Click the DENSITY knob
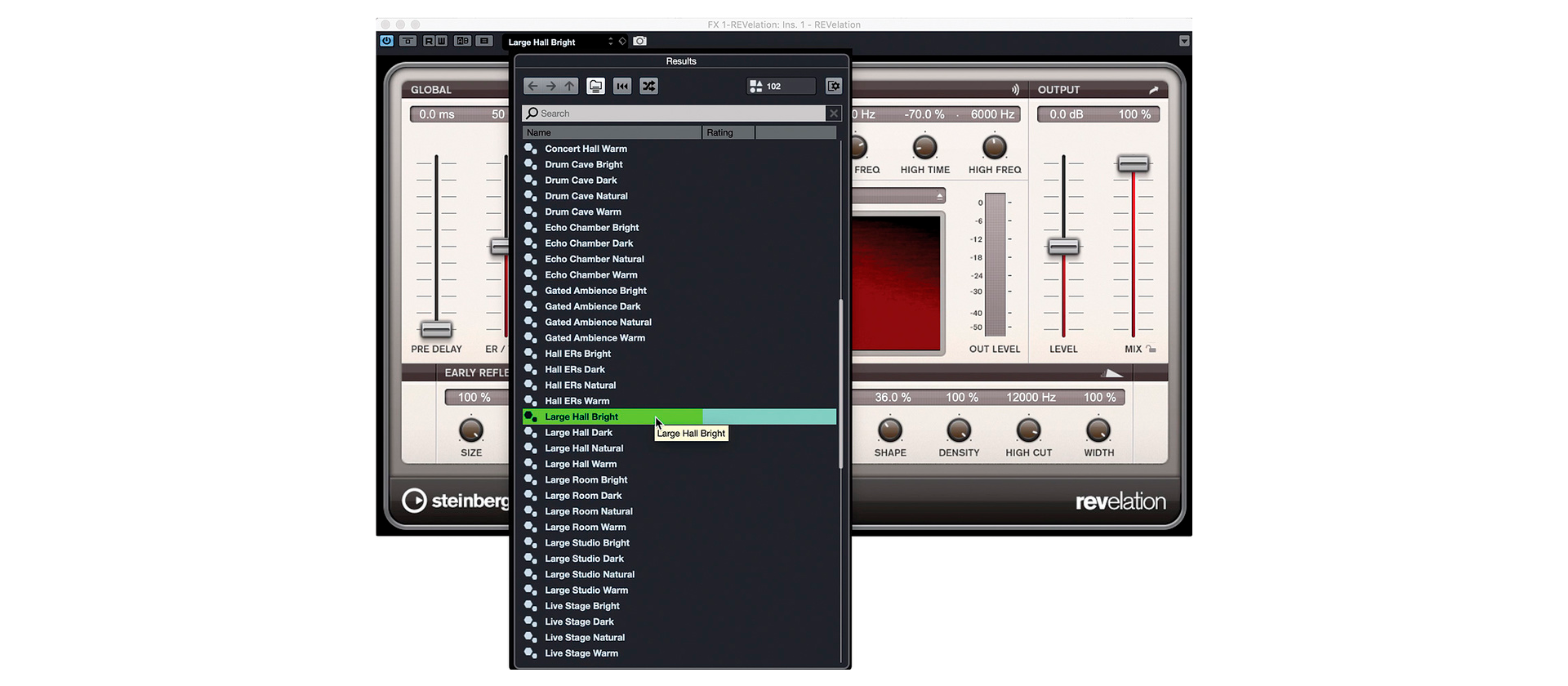The height and width of the screenshot is (686, 1568). [959, 430]
